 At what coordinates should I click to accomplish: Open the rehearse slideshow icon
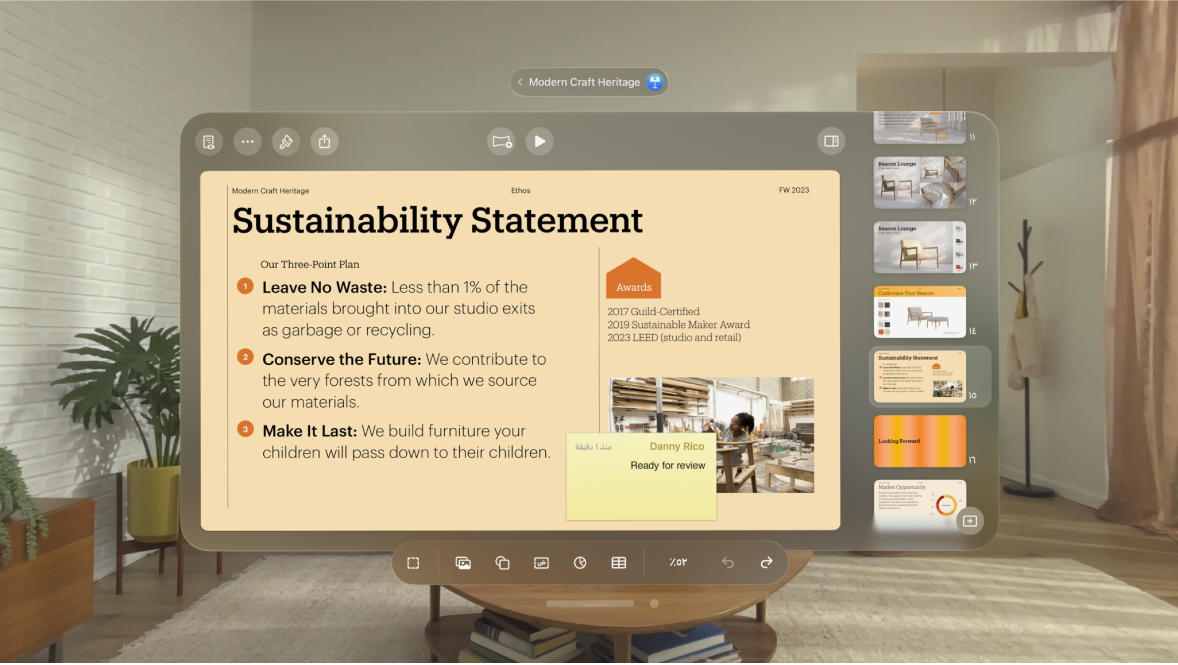[501, 142]
